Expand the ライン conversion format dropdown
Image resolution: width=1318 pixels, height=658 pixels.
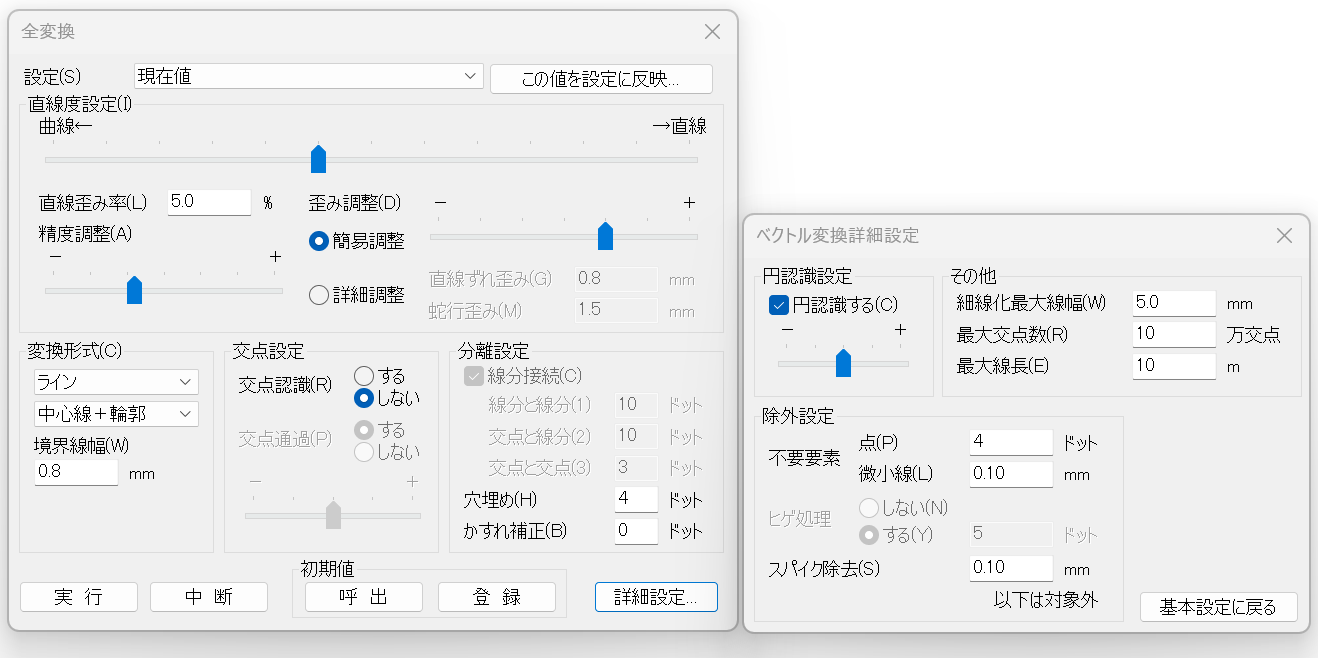(x=116, y=382)
